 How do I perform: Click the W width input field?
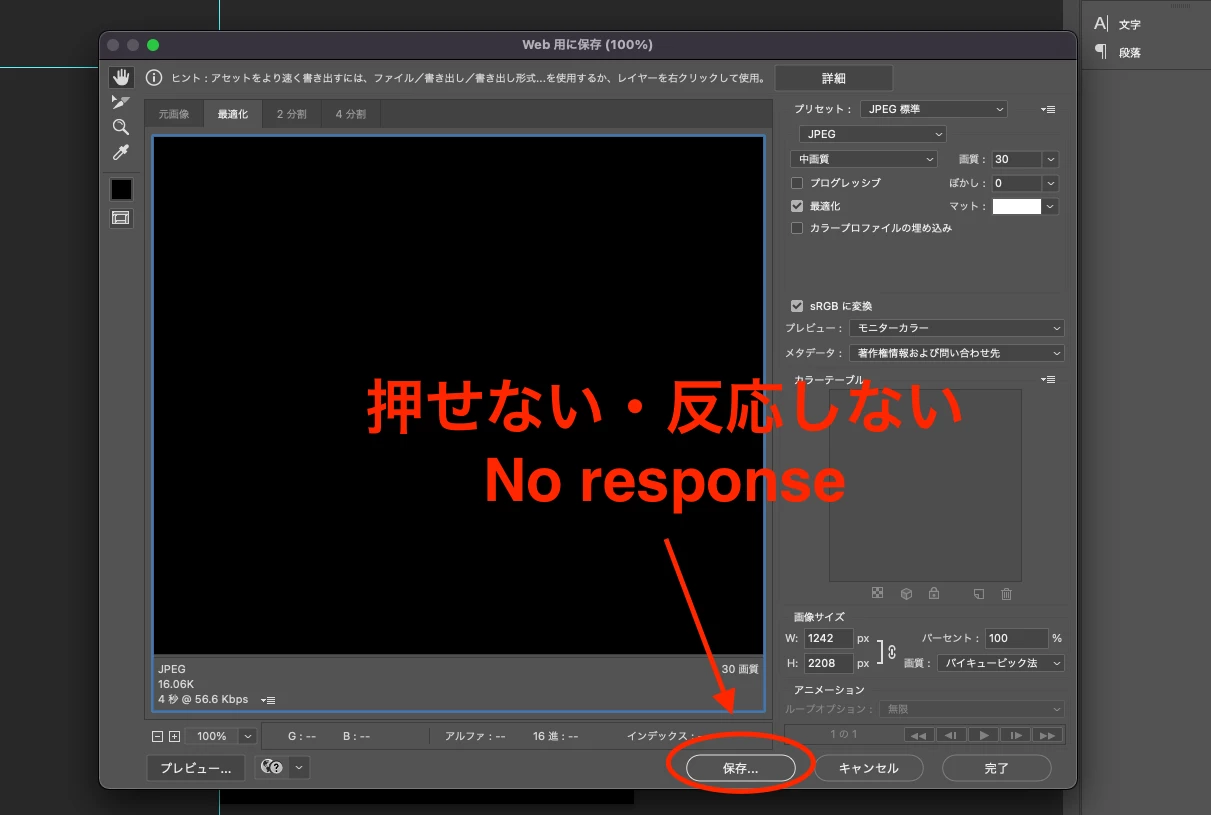[x=828, y=638]
